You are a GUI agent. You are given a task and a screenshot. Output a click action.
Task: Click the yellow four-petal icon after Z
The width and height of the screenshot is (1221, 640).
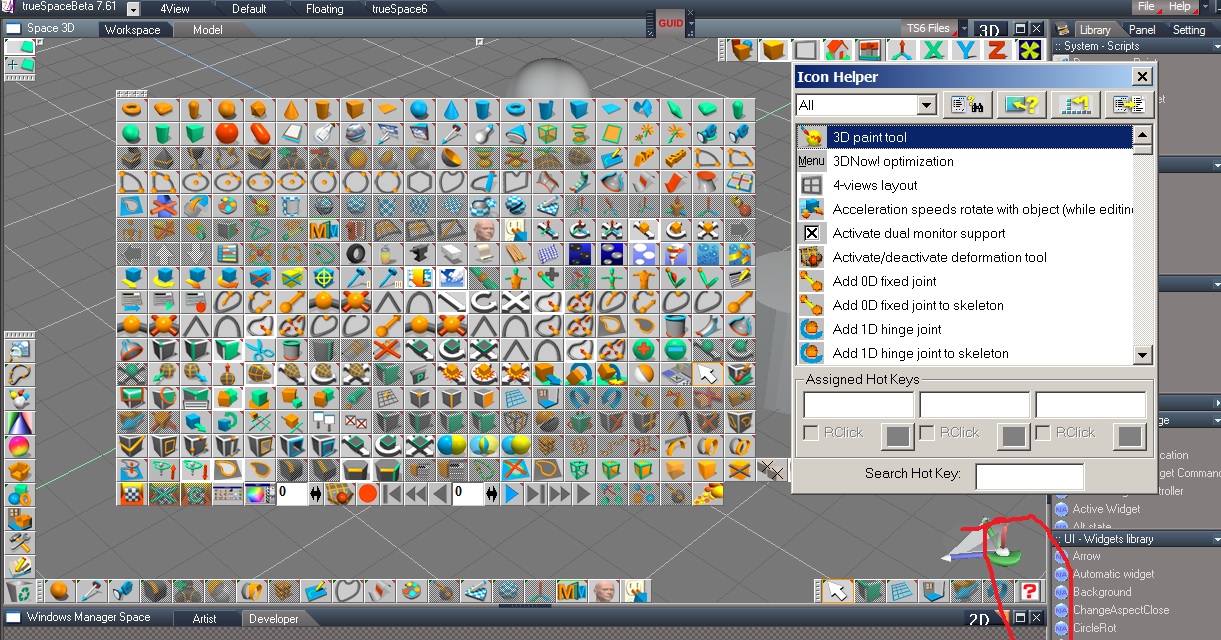click(x=1030, y=50)
